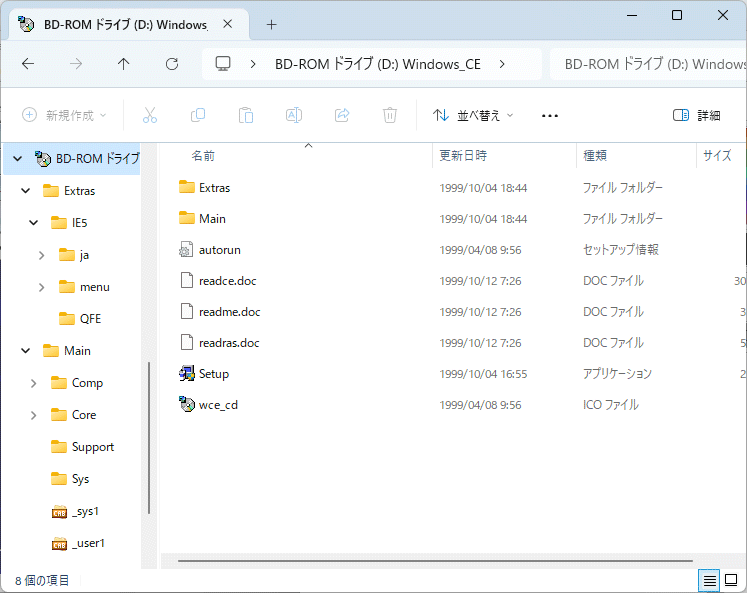Click chevron after PC icon in address bar
Screen dimensions: 747x593
pyautogui.click(x=253, y=64)
